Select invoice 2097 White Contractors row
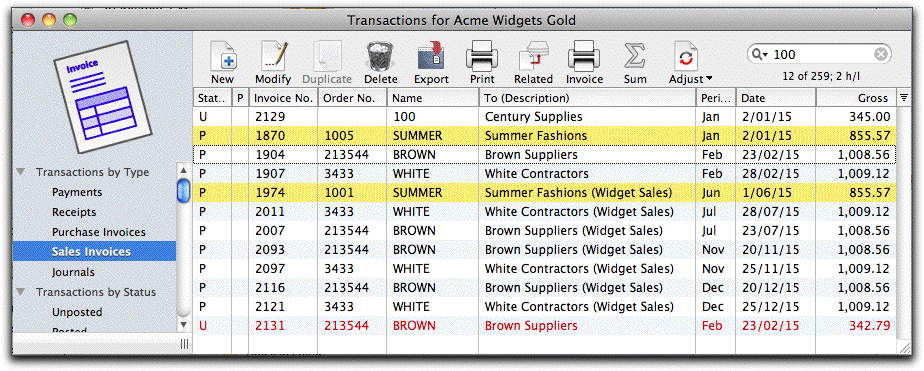Screen dimensions: 924x371 pyautogui.click(x=544, y=269)
